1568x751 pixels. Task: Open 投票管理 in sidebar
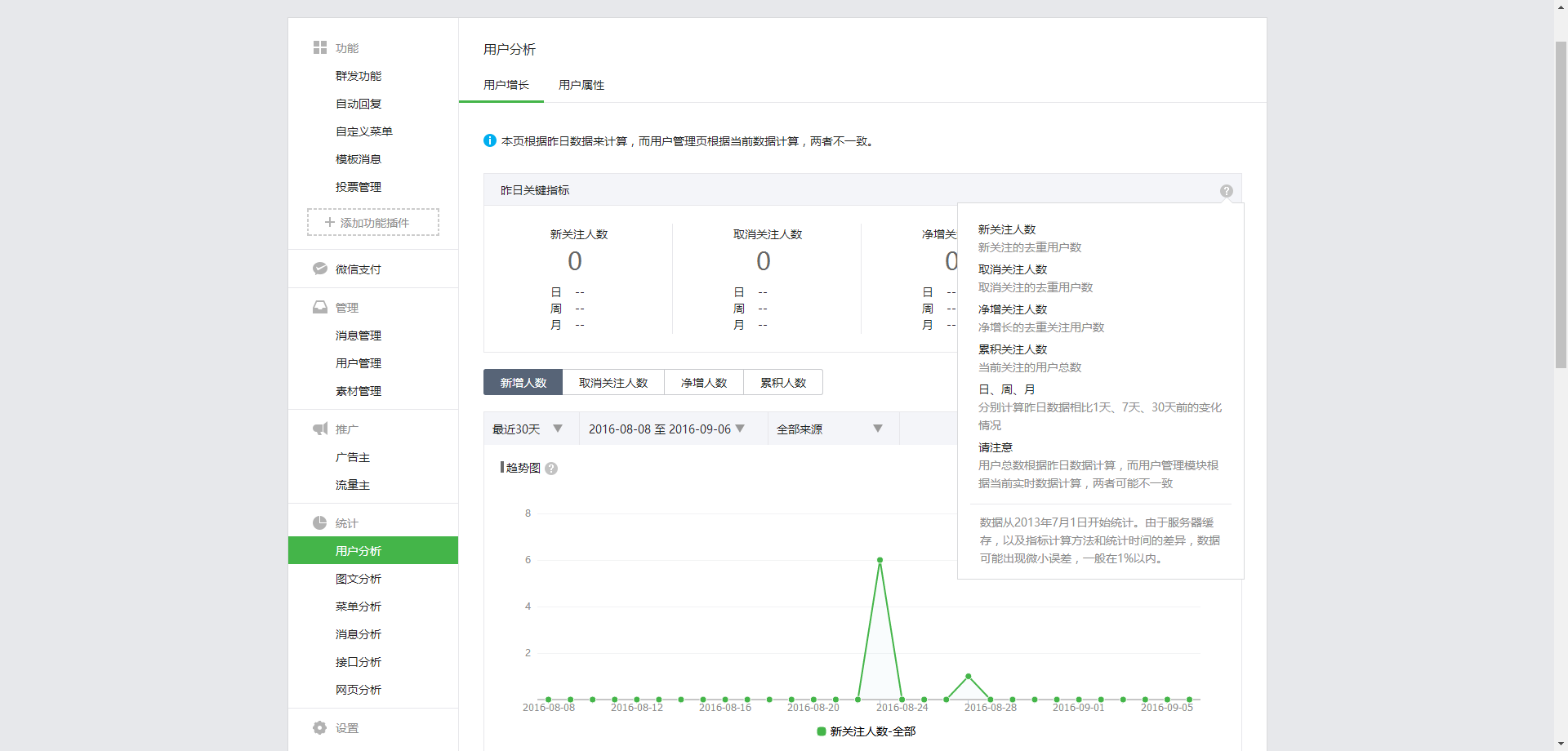click(359, 187)
